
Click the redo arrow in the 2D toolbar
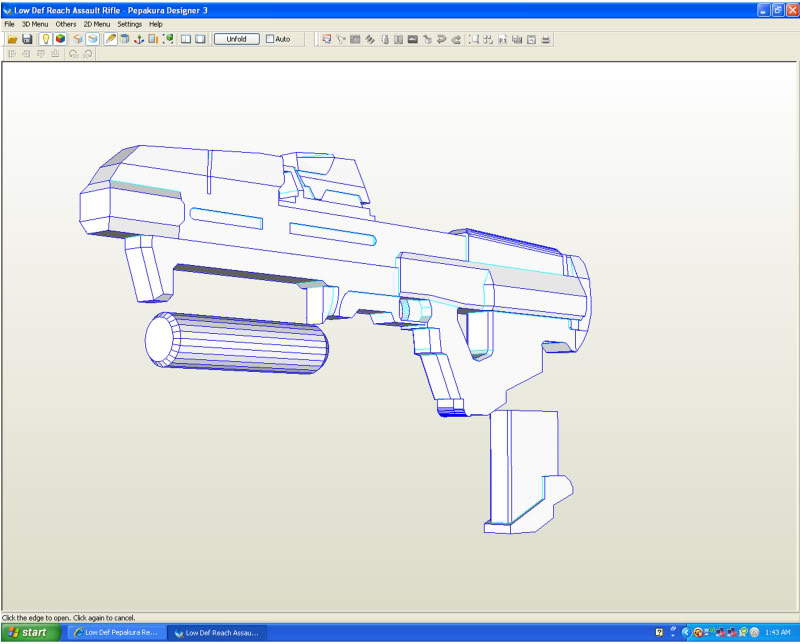pos(456,39)
